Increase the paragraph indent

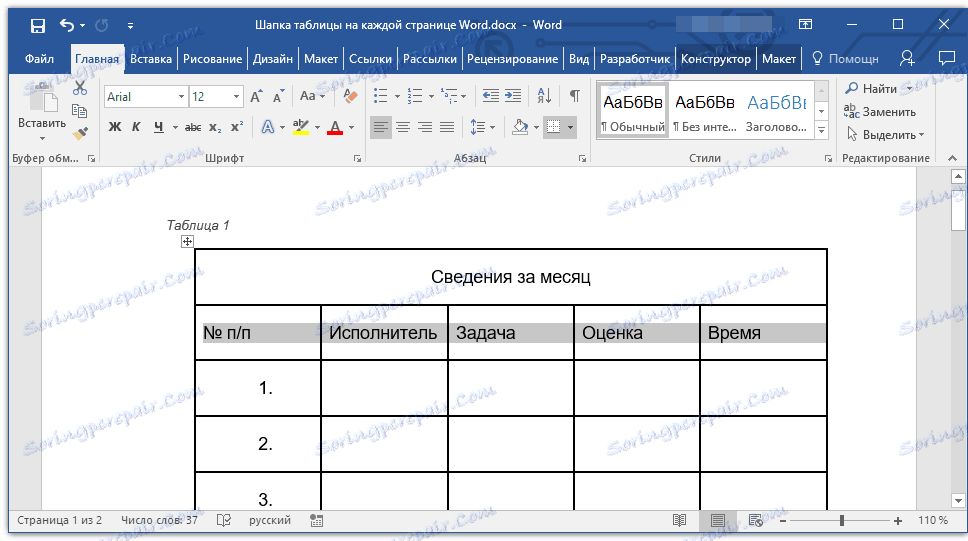513,96
